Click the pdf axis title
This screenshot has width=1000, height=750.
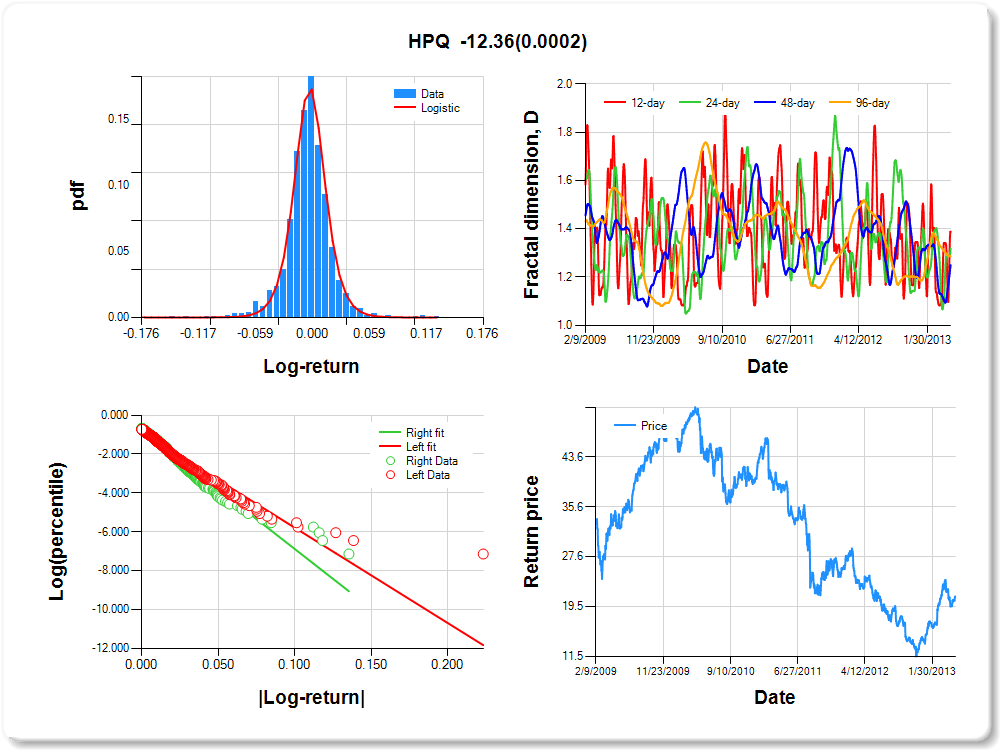click(x=78, y=196)
